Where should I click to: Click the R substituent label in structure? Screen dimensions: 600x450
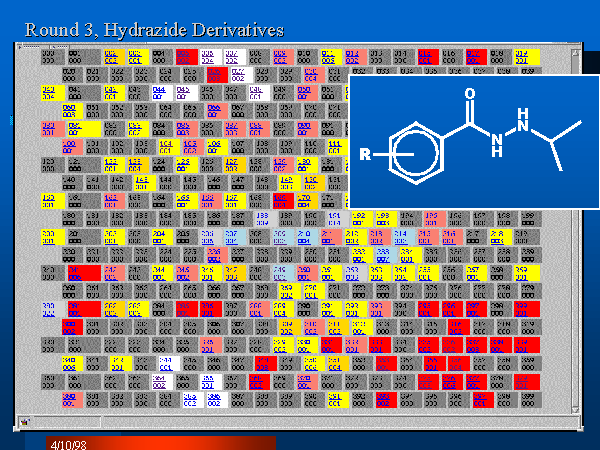pyautogui.click(x=367, y=155)
